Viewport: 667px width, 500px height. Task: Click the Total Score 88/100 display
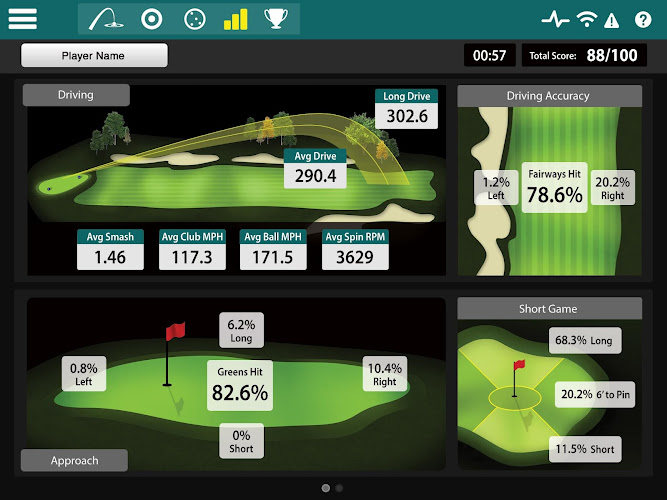point(584,55)
